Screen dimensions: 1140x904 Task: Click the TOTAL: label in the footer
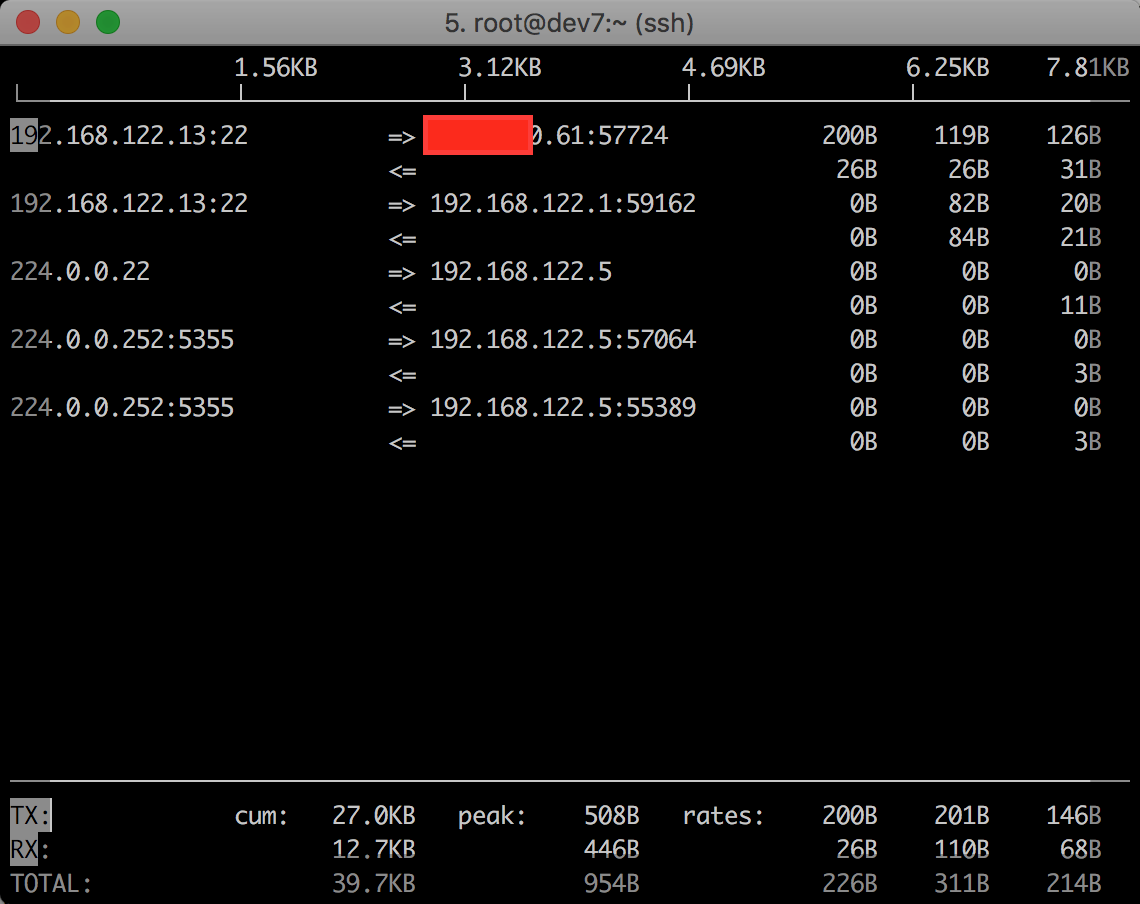click(51, 884)
